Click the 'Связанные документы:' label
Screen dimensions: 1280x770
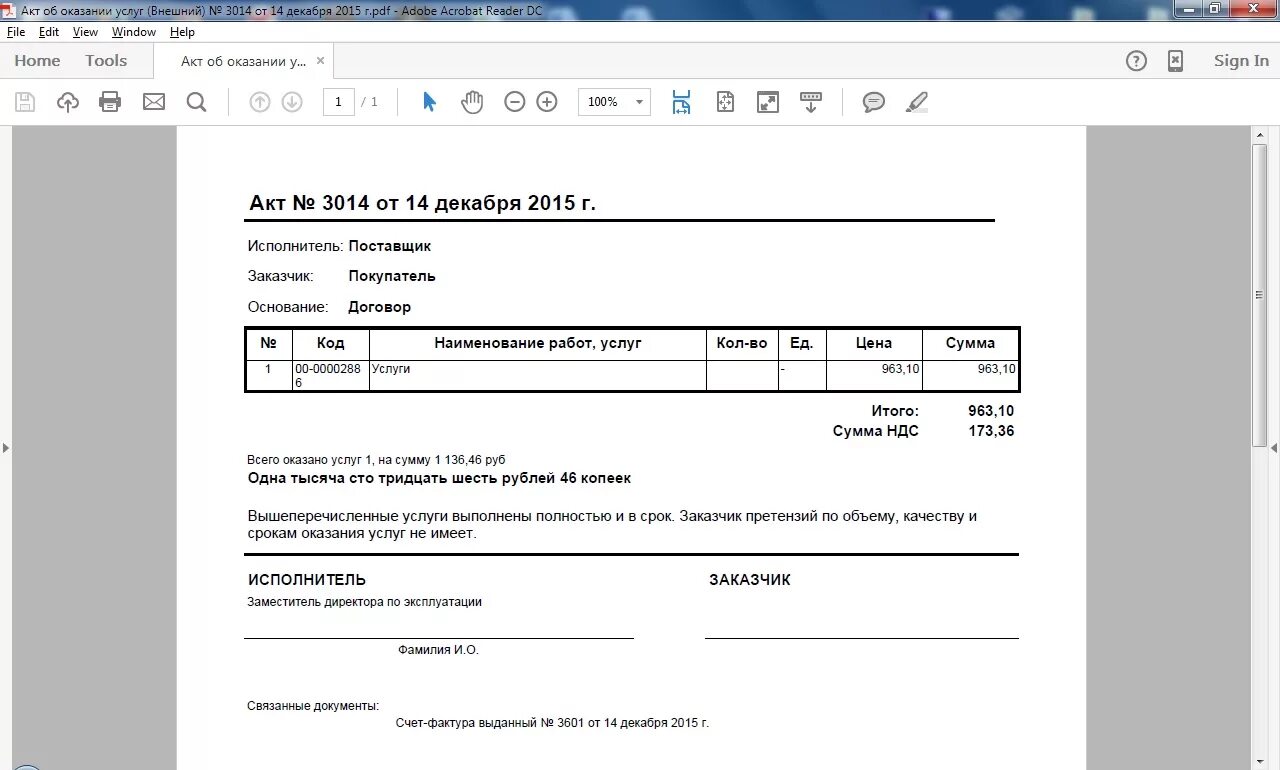[x=313, y=706]
